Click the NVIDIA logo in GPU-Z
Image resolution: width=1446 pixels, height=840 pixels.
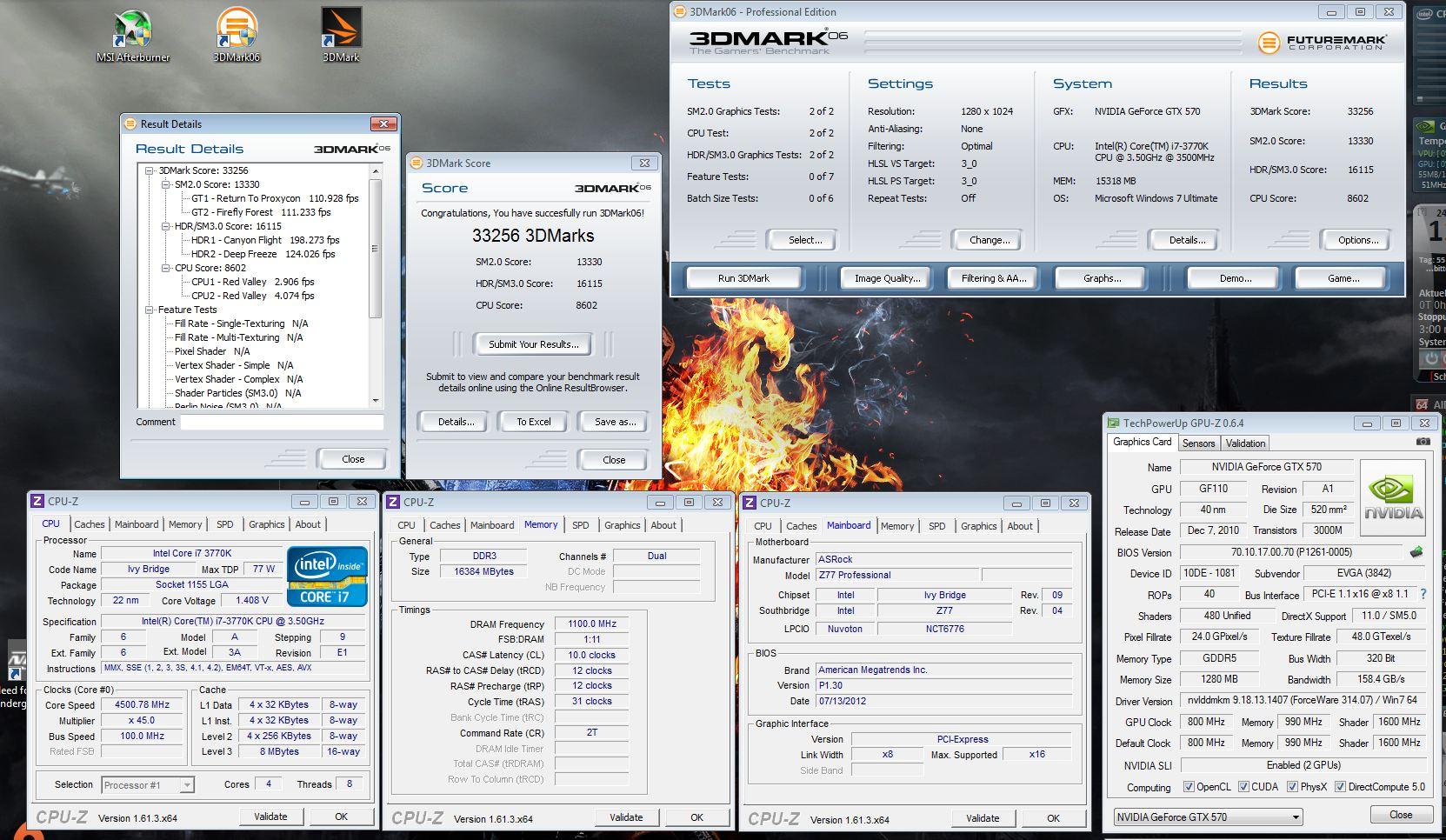click(1393, 497)
